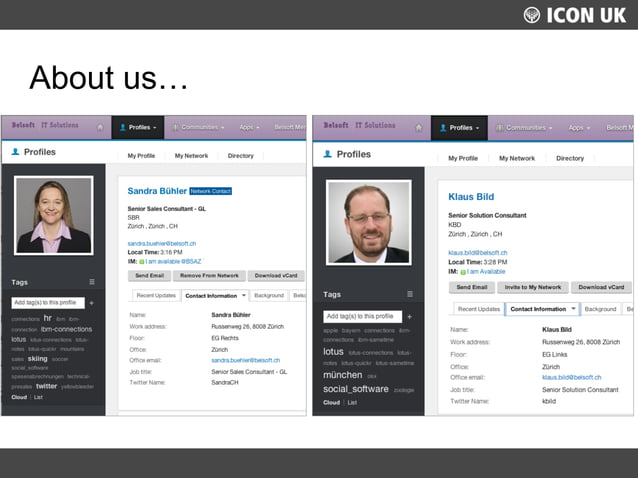Click münchen tag in Klaus's cloud
638x478 pixels.
[x=343, y=375]
